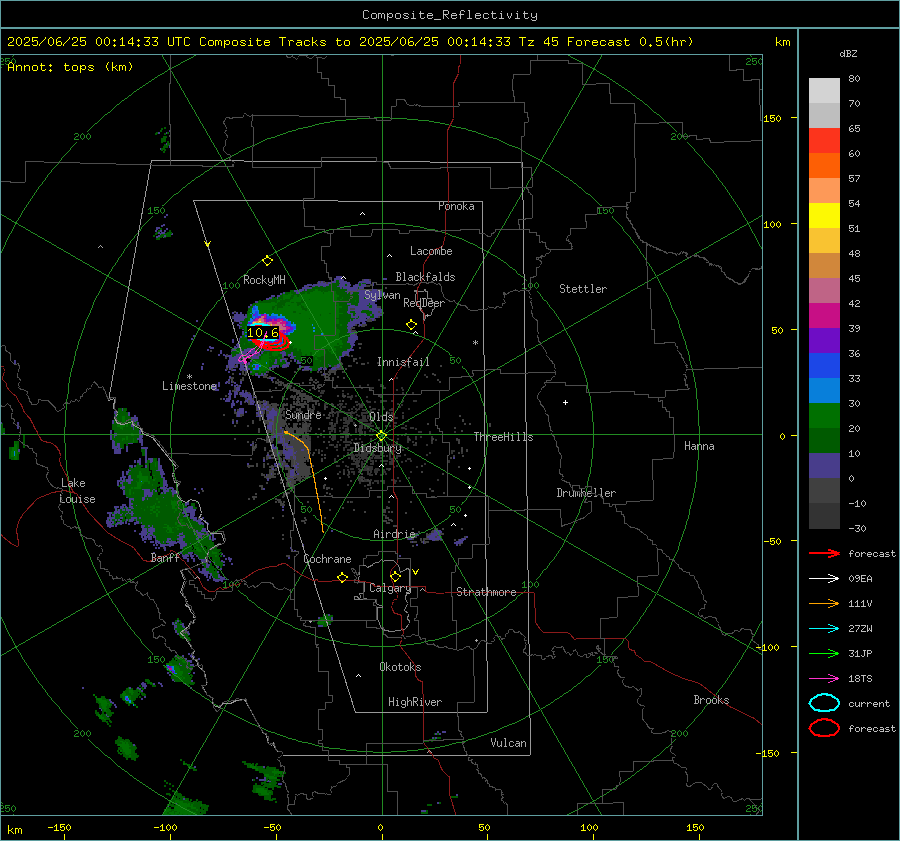
Task: Click the bright green 30–20 dBZ swatch
Action: click(824, 416)
